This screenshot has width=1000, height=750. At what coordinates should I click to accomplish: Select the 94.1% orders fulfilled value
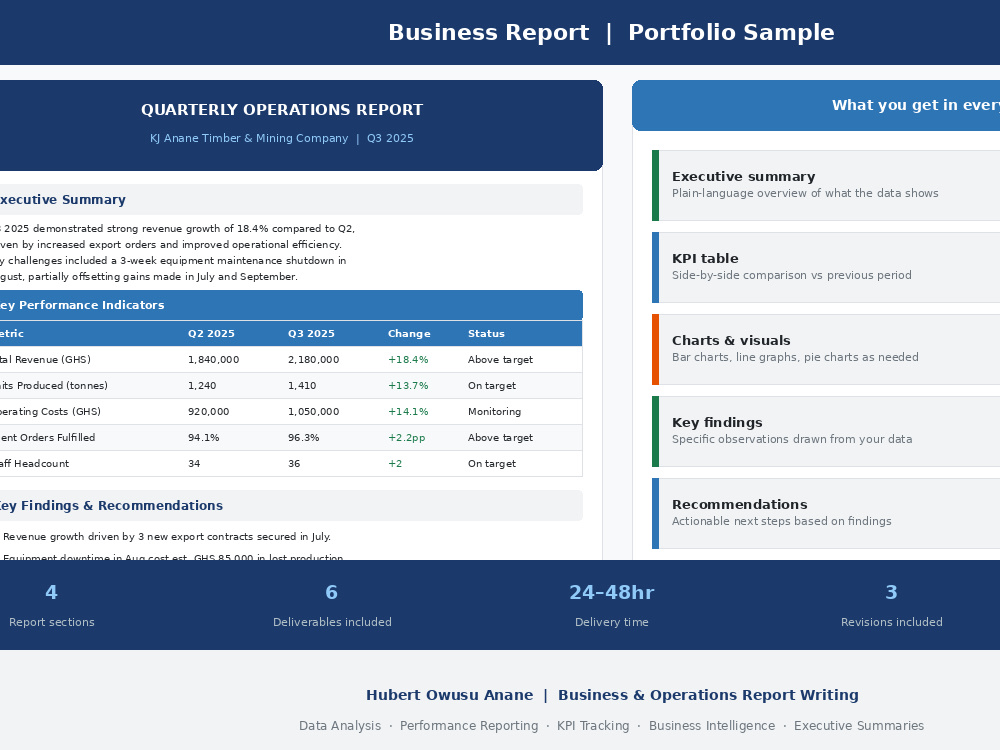click(203, 438)
